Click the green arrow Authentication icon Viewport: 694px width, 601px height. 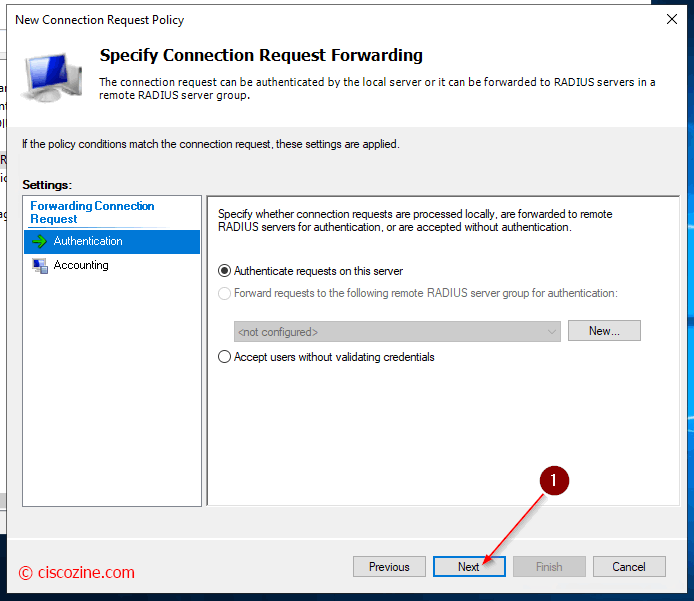[39, 241]
